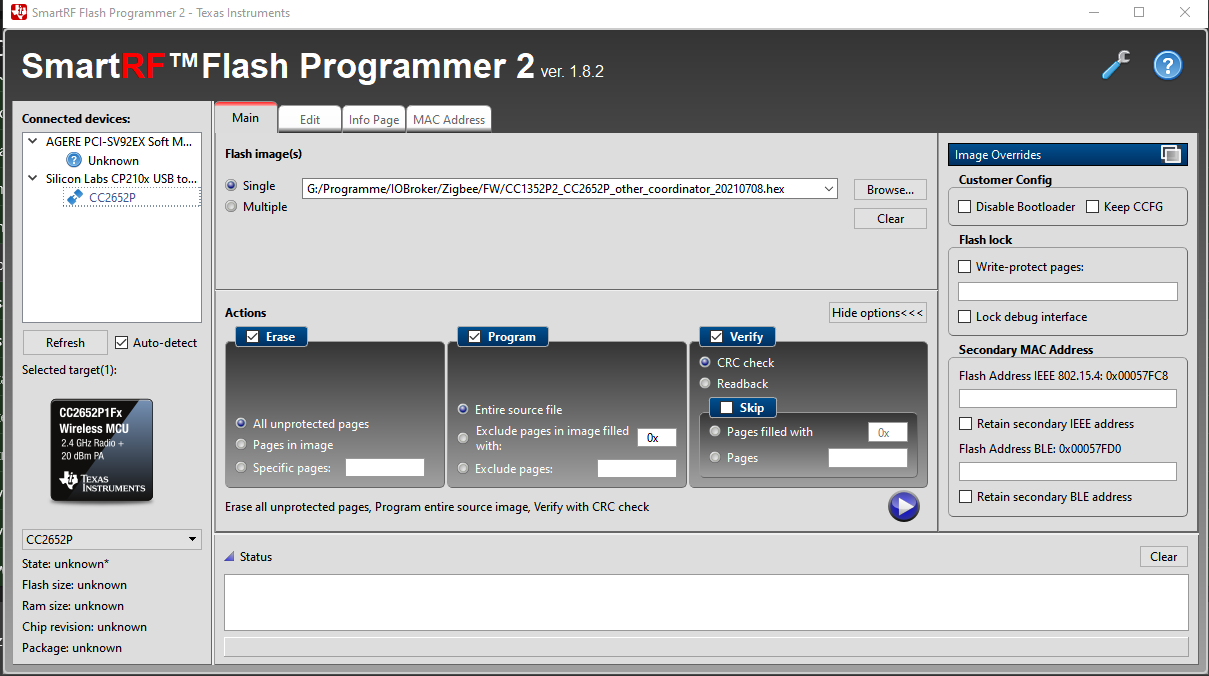Image resolution: width=1209 pixels, height=676 pixels.
Task: Collapse the Status panel triangle
Action: (229, 557)
